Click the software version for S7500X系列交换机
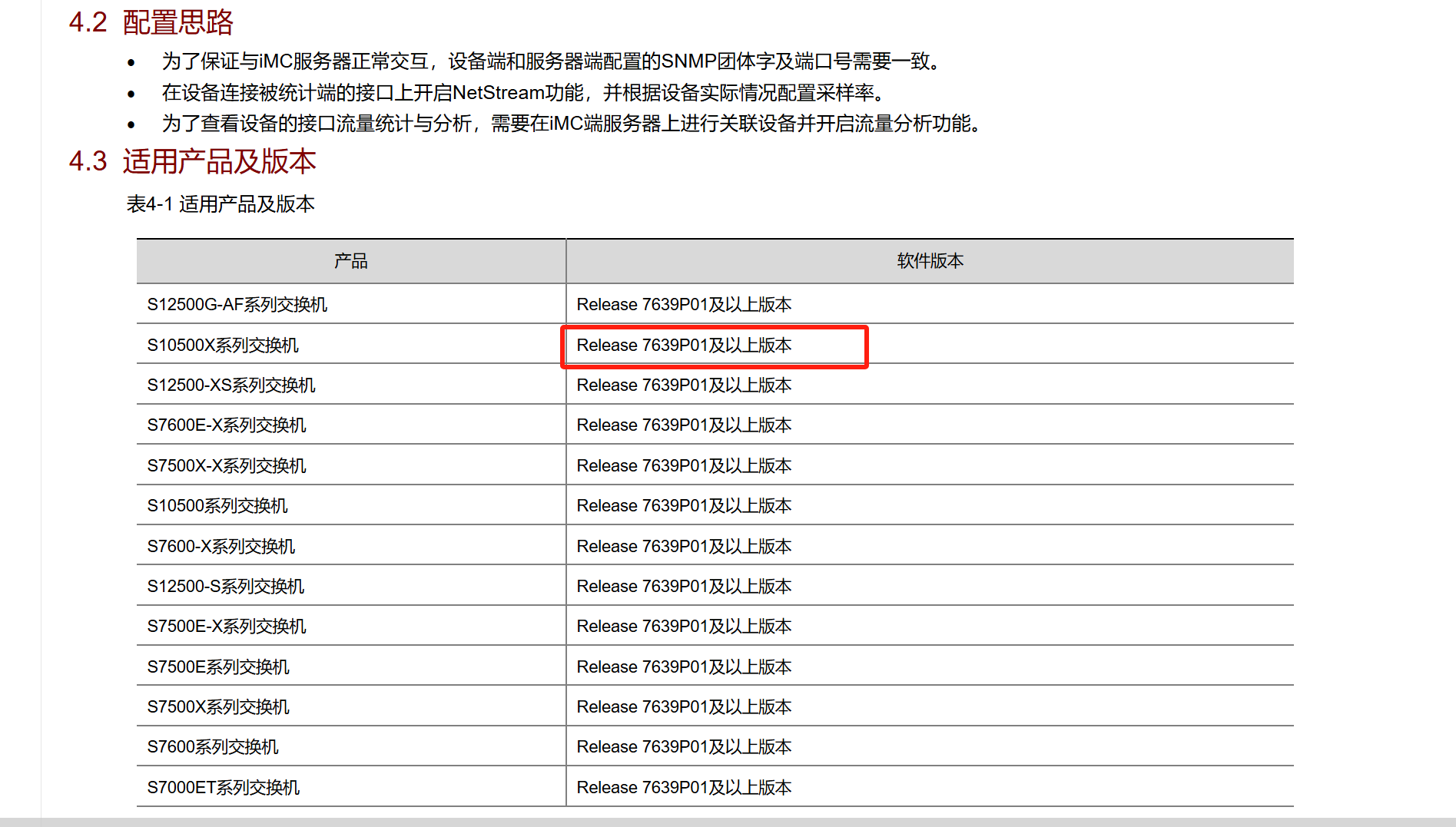Screen dimensions: 1456x827 [684, 707]
